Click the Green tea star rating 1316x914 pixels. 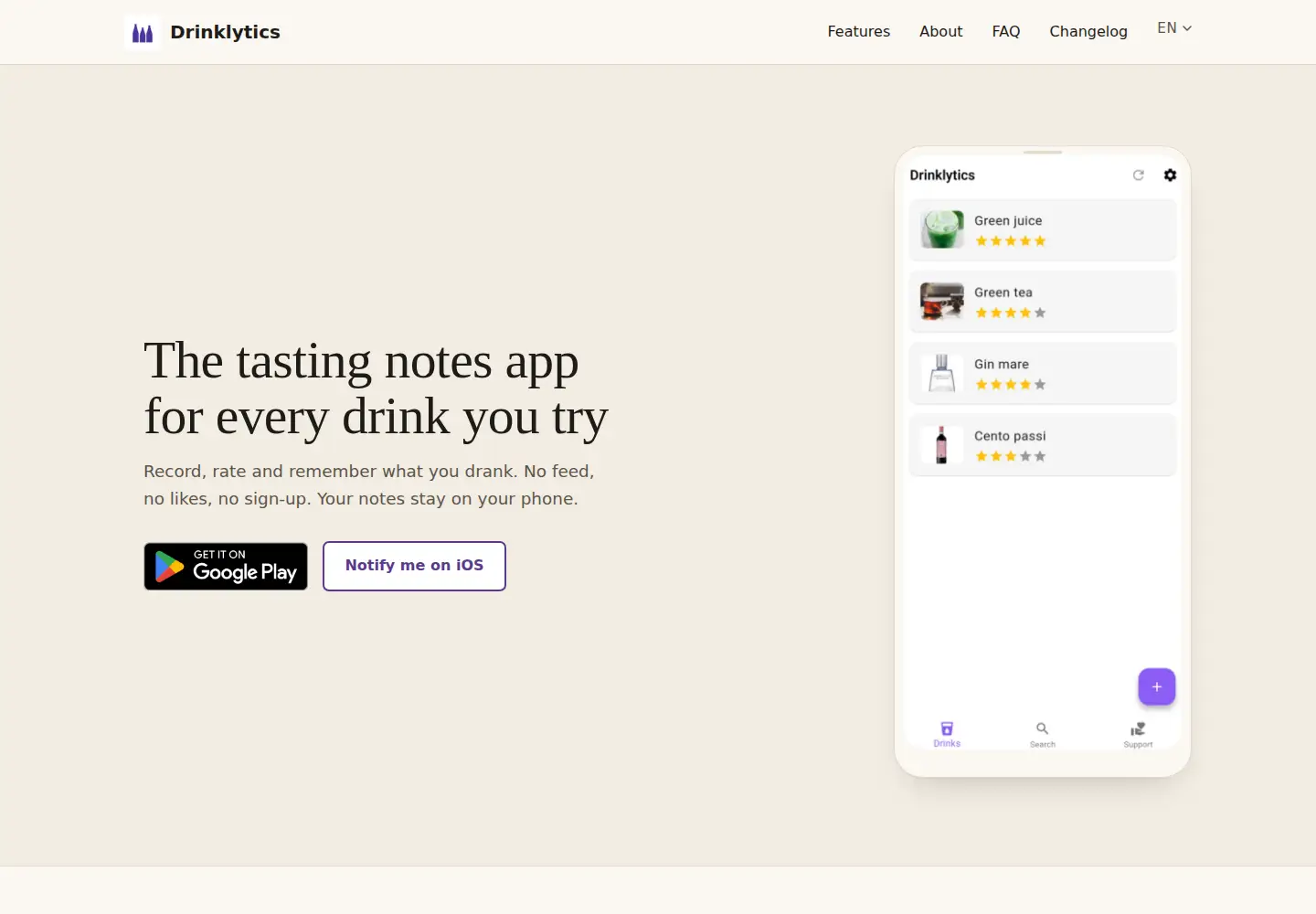point(1010,313)
